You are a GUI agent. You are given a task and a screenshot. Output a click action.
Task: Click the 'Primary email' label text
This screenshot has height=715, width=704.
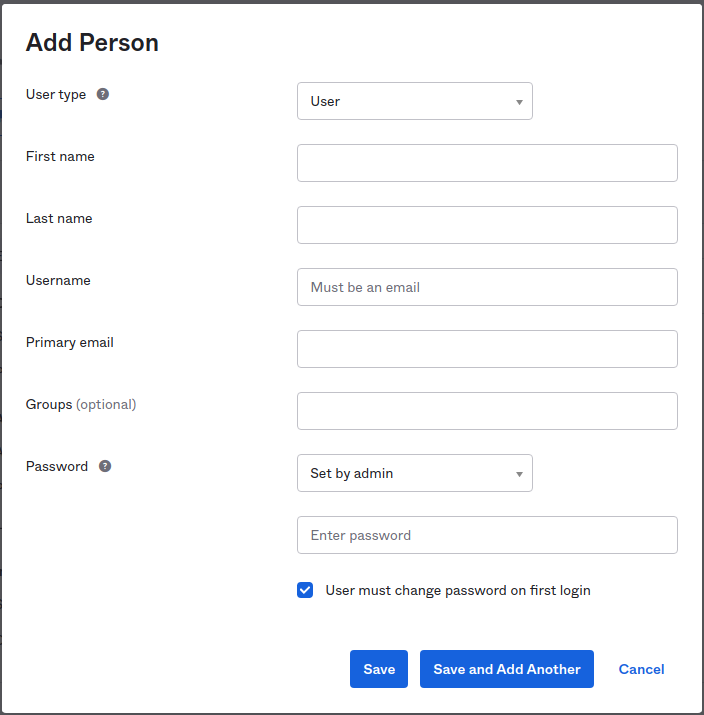click(70, 342)
